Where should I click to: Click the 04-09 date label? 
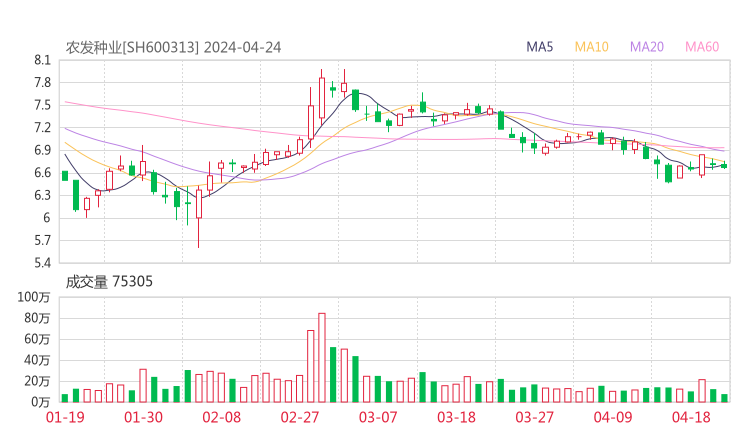coord(613,417)
